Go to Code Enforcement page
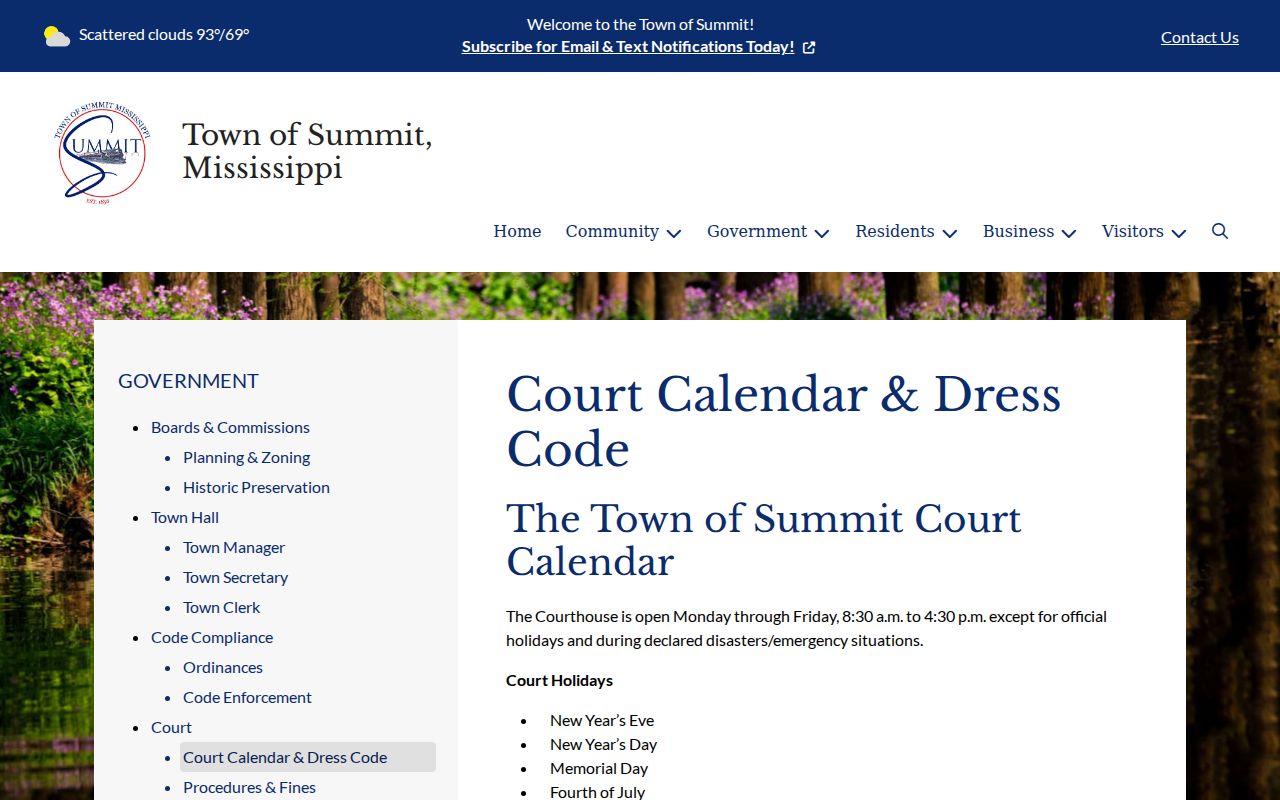 (247, 697)
